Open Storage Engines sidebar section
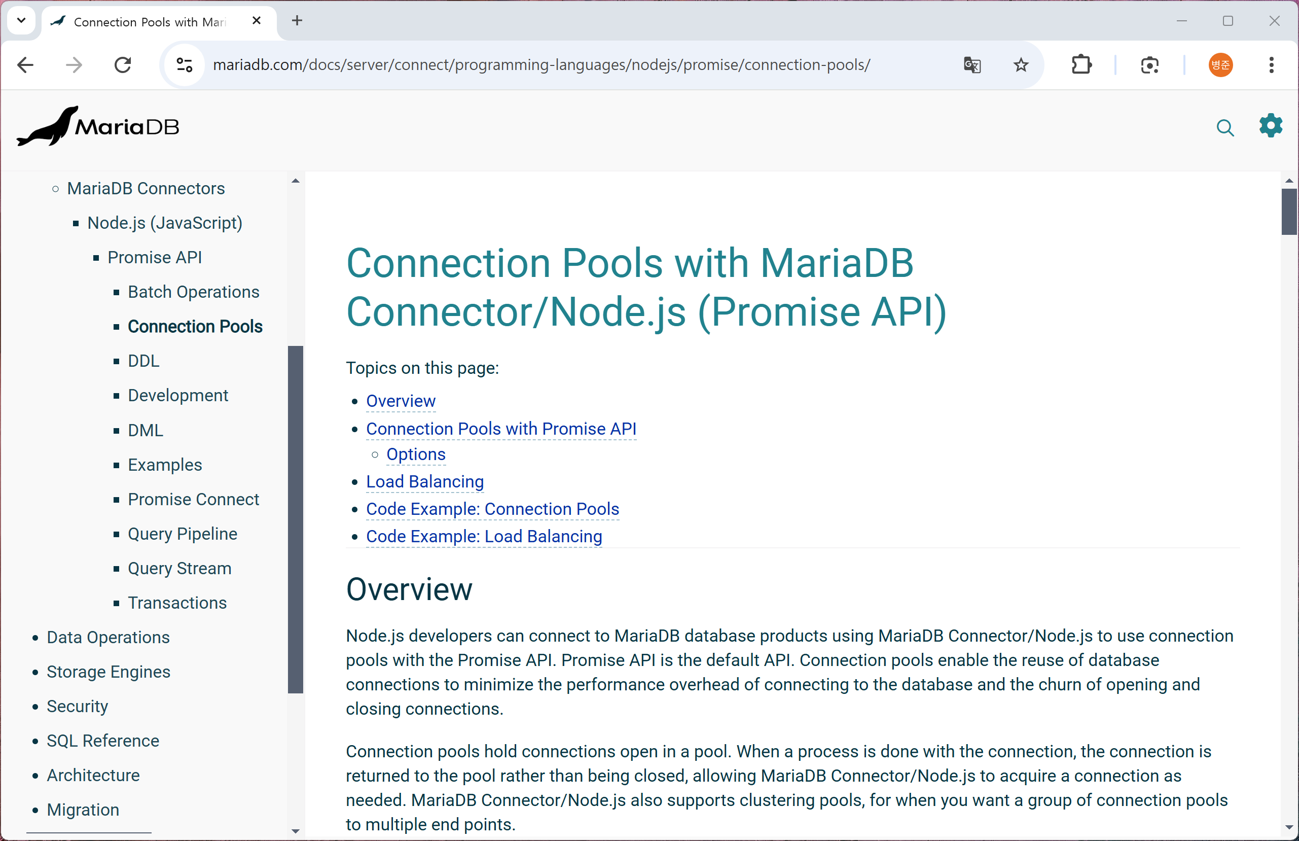Viewport: 1299px width, 841px height. (x=108, y=672)
